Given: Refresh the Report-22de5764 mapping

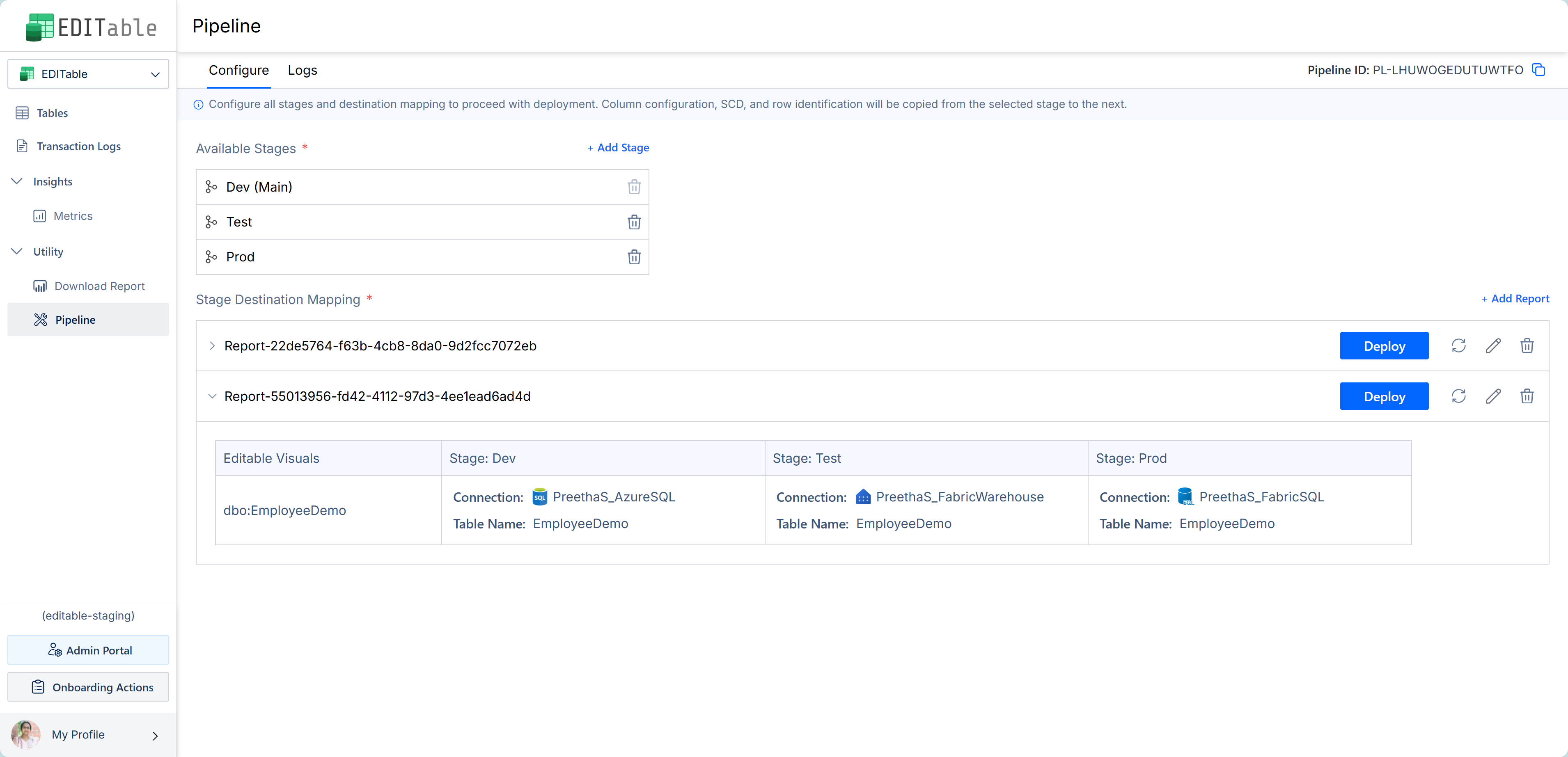Looking at the screenshot, I should pyautogui.click(x=1458, y=345).
